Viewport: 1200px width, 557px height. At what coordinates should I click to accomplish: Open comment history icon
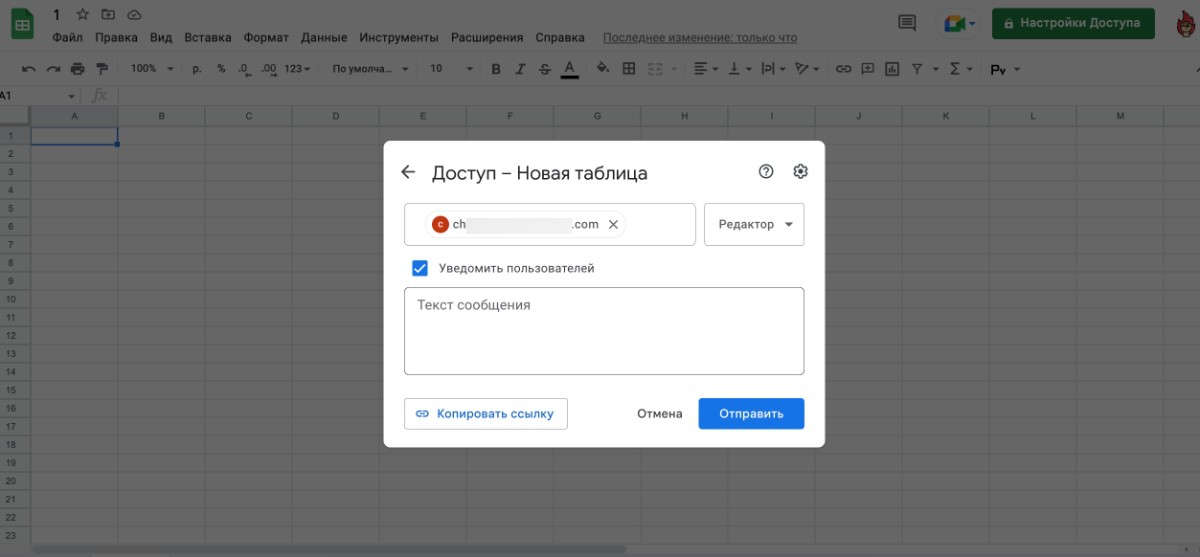click(907, 23)
